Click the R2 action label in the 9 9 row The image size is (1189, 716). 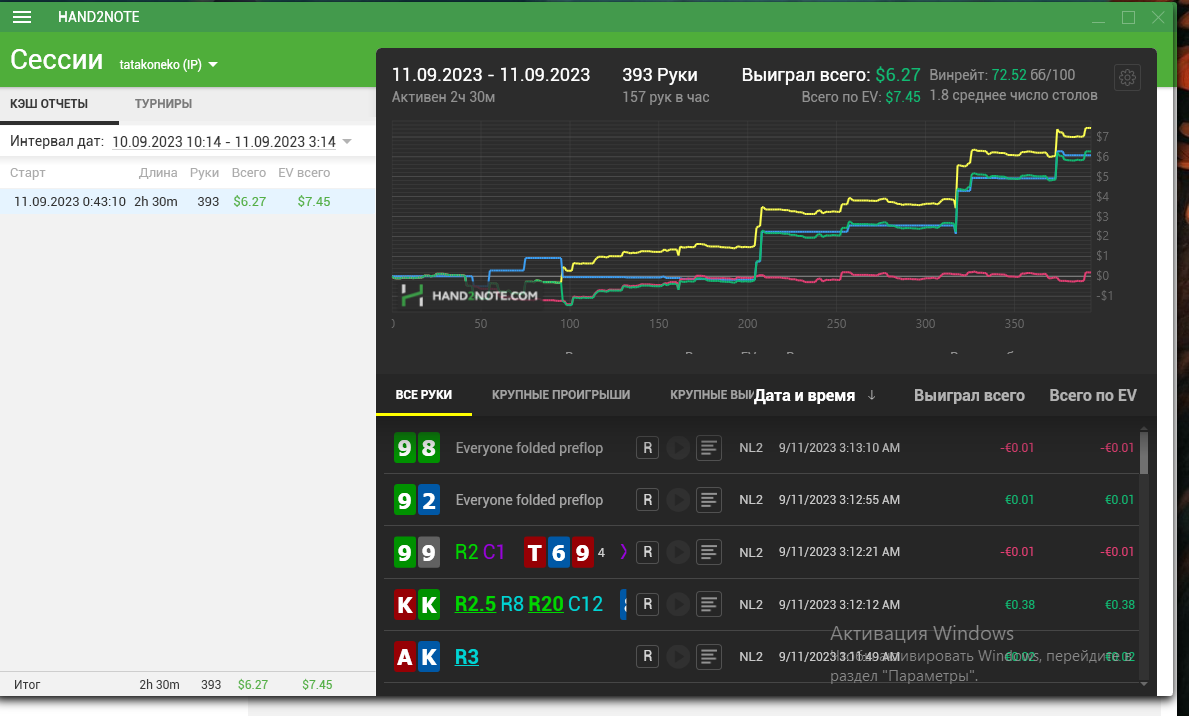(466, 551)
